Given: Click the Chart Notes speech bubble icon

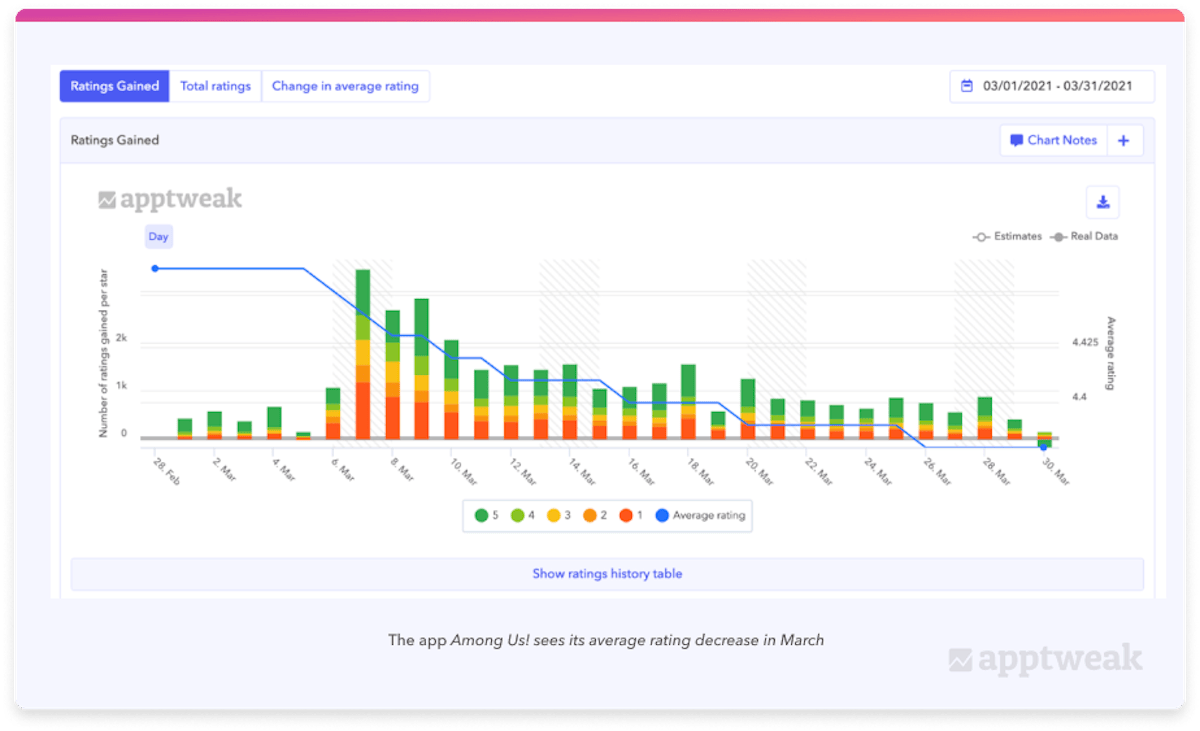Looking at the screenshot, I should coord(1016,141).
